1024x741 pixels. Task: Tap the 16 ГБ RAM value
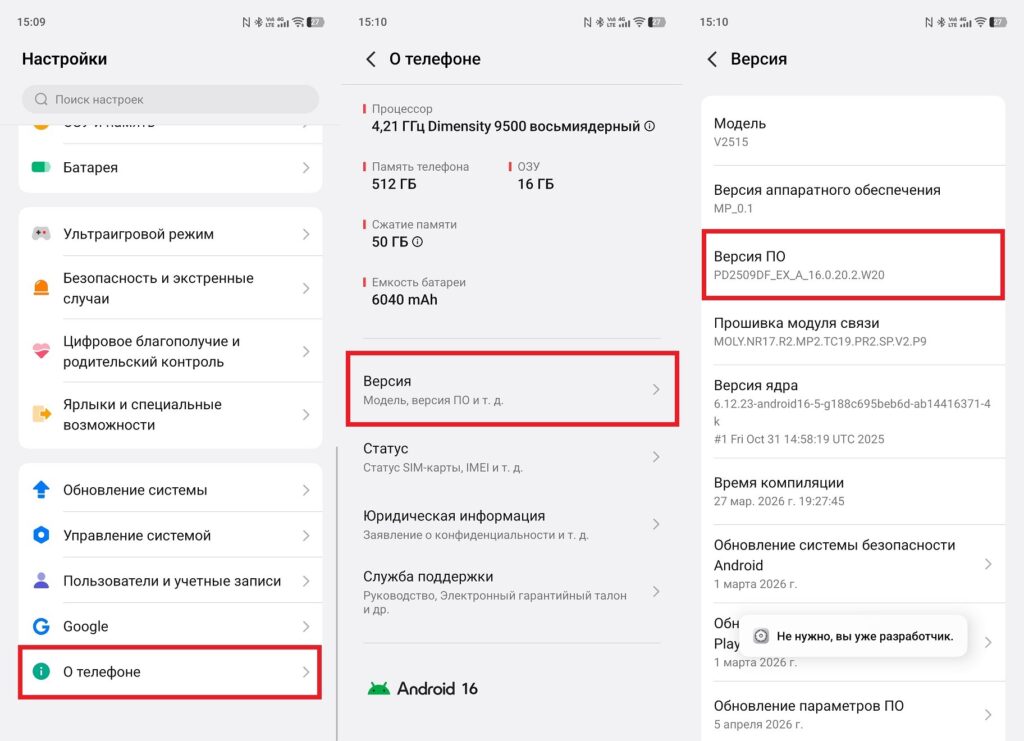[536, 184]
